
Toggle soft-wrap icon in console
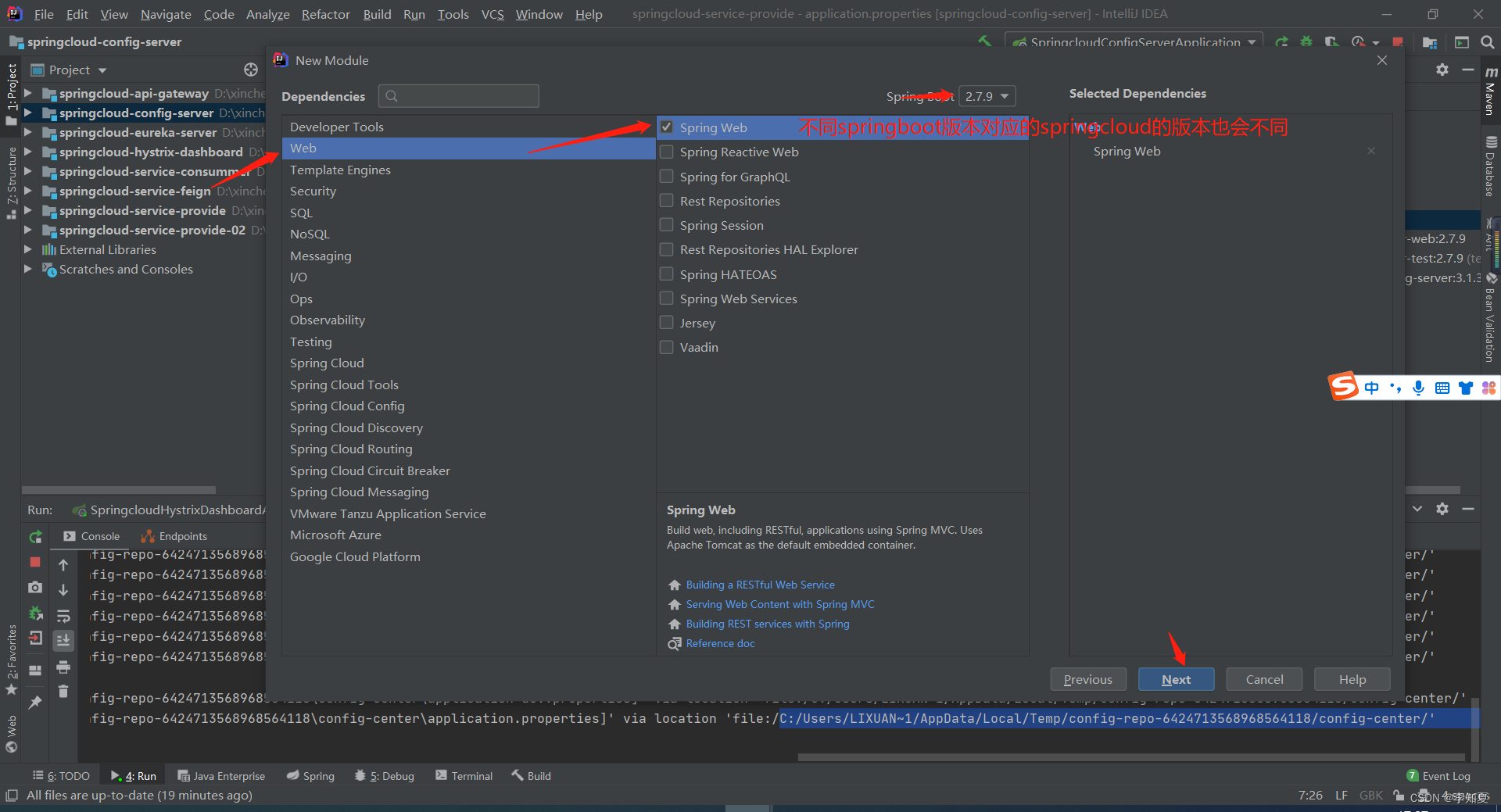(63, 616)
